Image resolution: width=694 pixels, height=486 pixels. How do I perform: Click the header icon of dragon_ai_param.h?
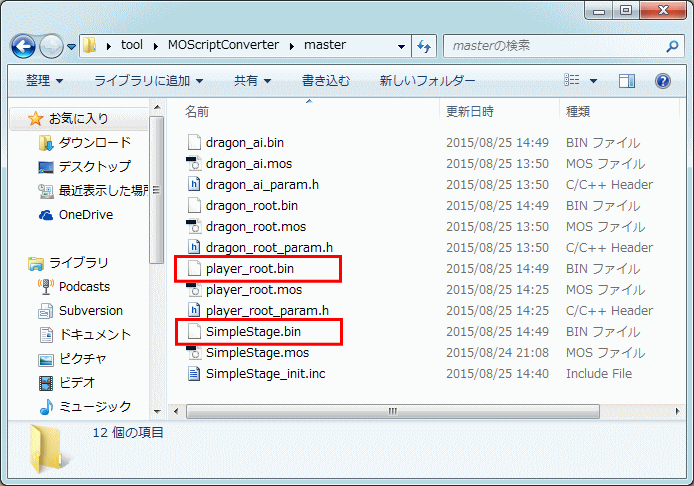[193, 184]
